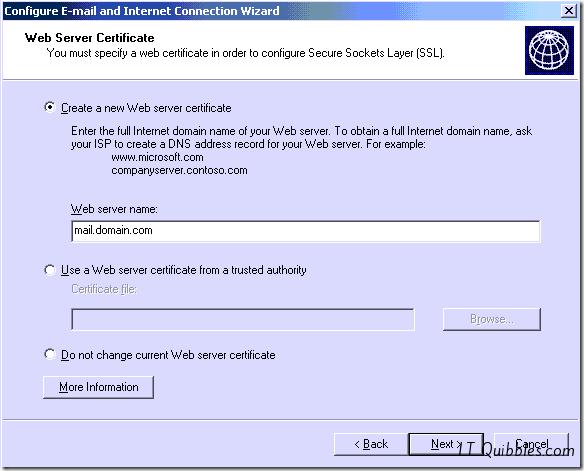
Task: Click the example text www.microsoft.com
Action: click(157, 157)
